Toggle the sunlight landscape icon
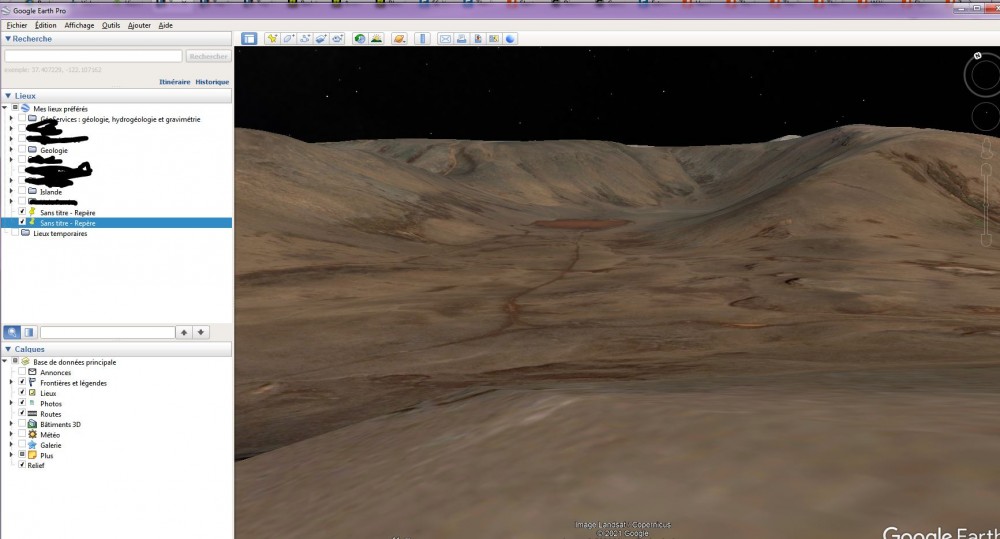This screenshot has width=1000, height=539. 376,39
